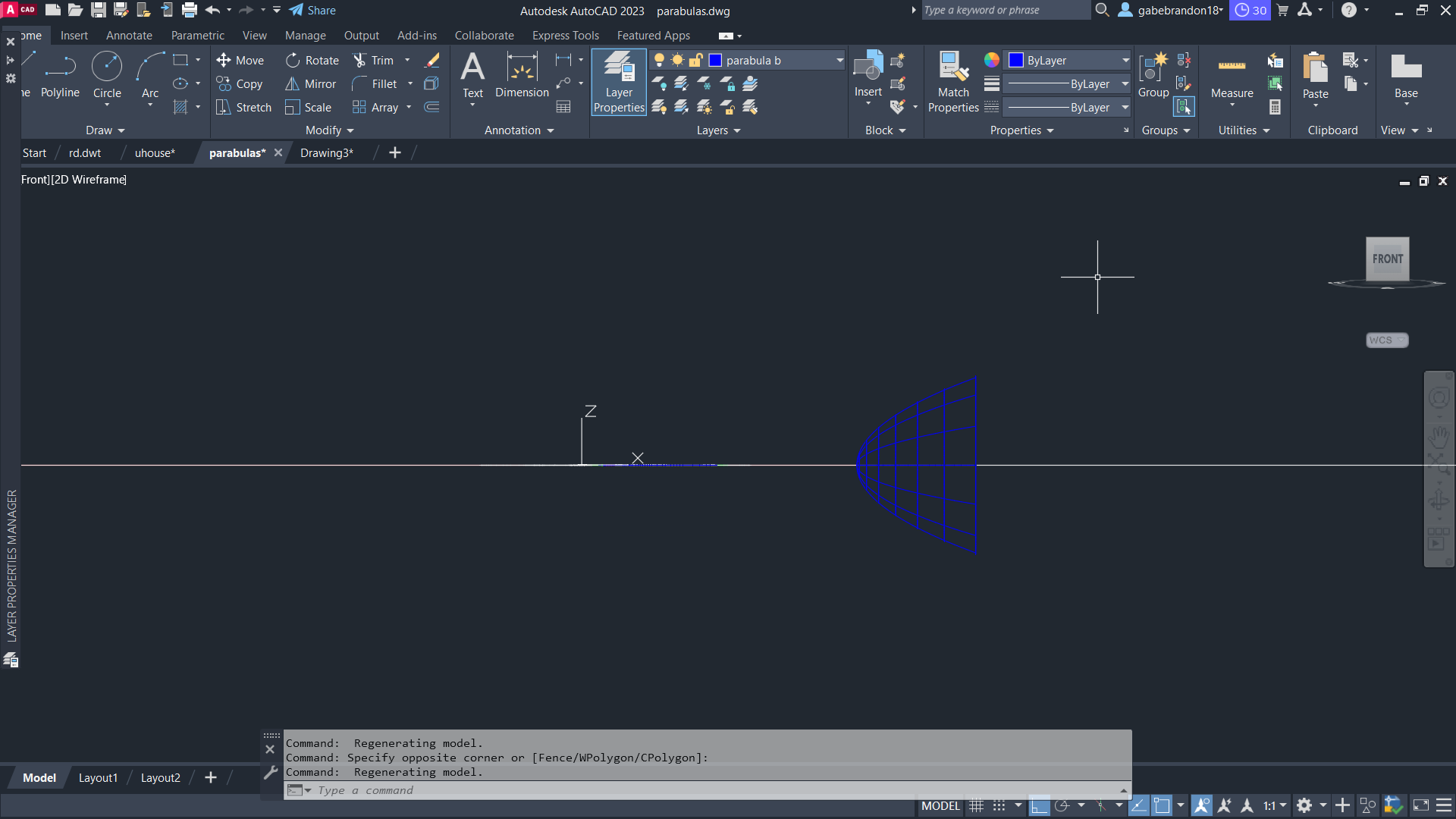Toggle Ortho mode in status bar
This screenshot has width=1456, height=819.
coord(1039,806)
